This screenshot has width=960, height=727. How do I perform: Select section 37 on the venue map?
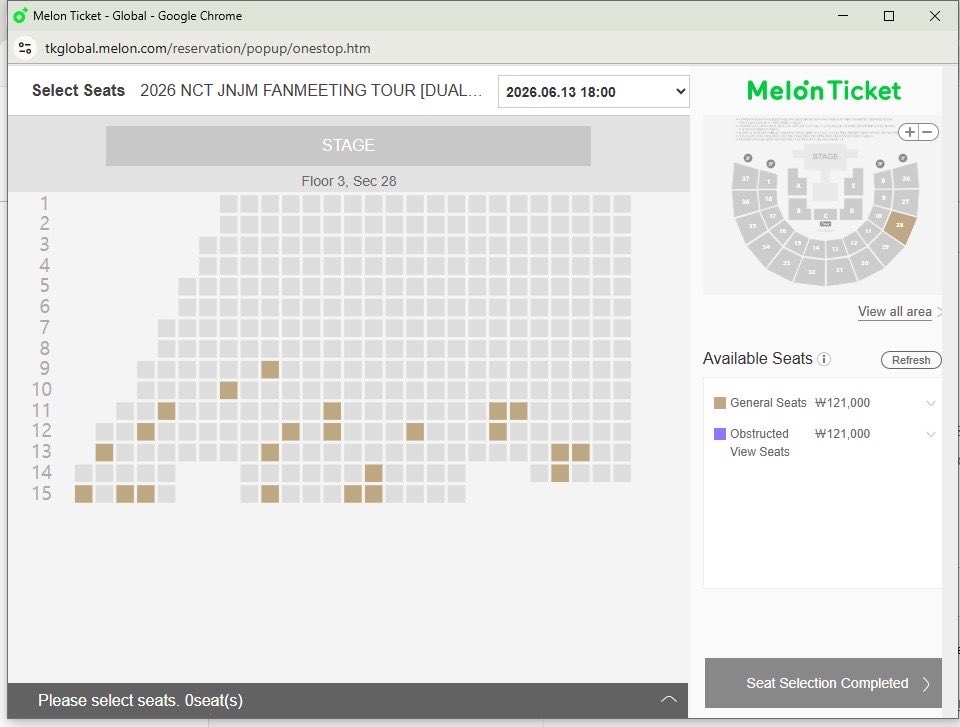point(745,178)
